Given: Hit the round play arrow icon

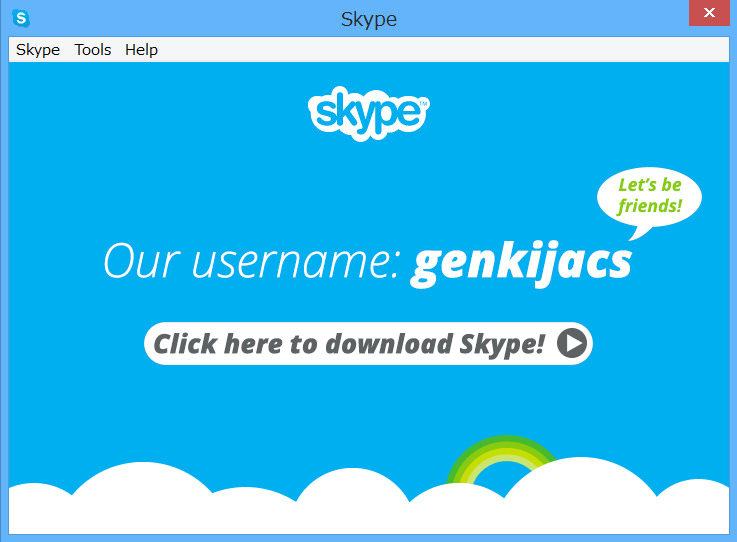Looking at the screenshot, I should [x=572, y=343].
